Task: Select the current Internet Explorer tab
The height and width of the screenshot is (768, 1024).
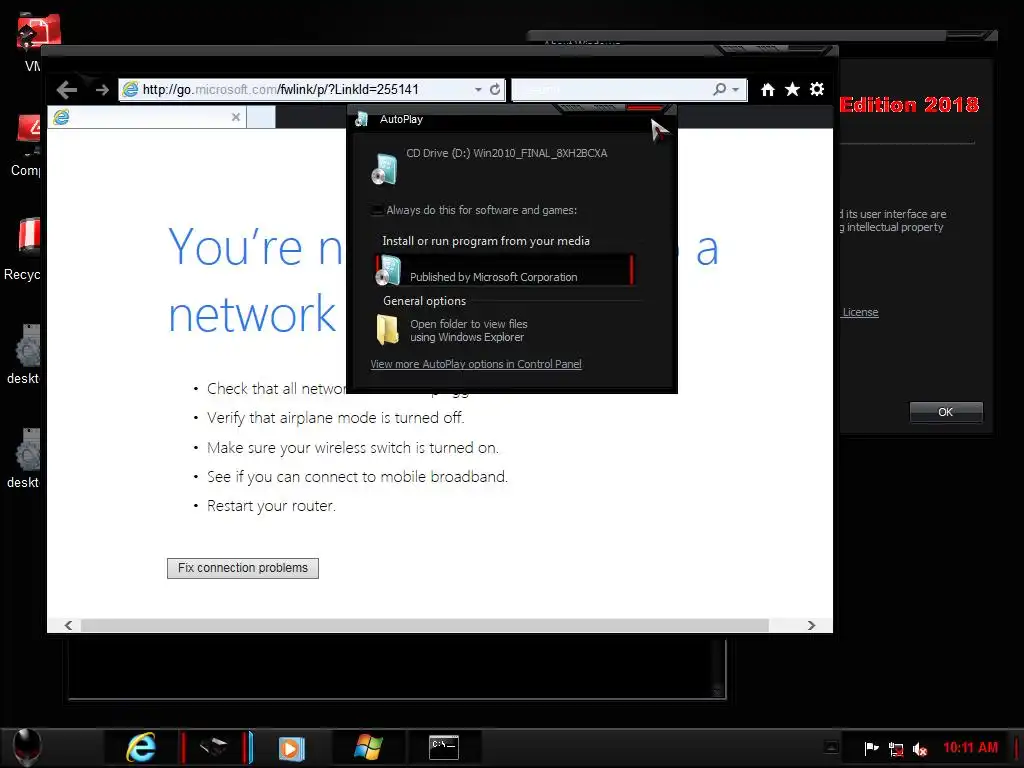Action: pos(148,117)
